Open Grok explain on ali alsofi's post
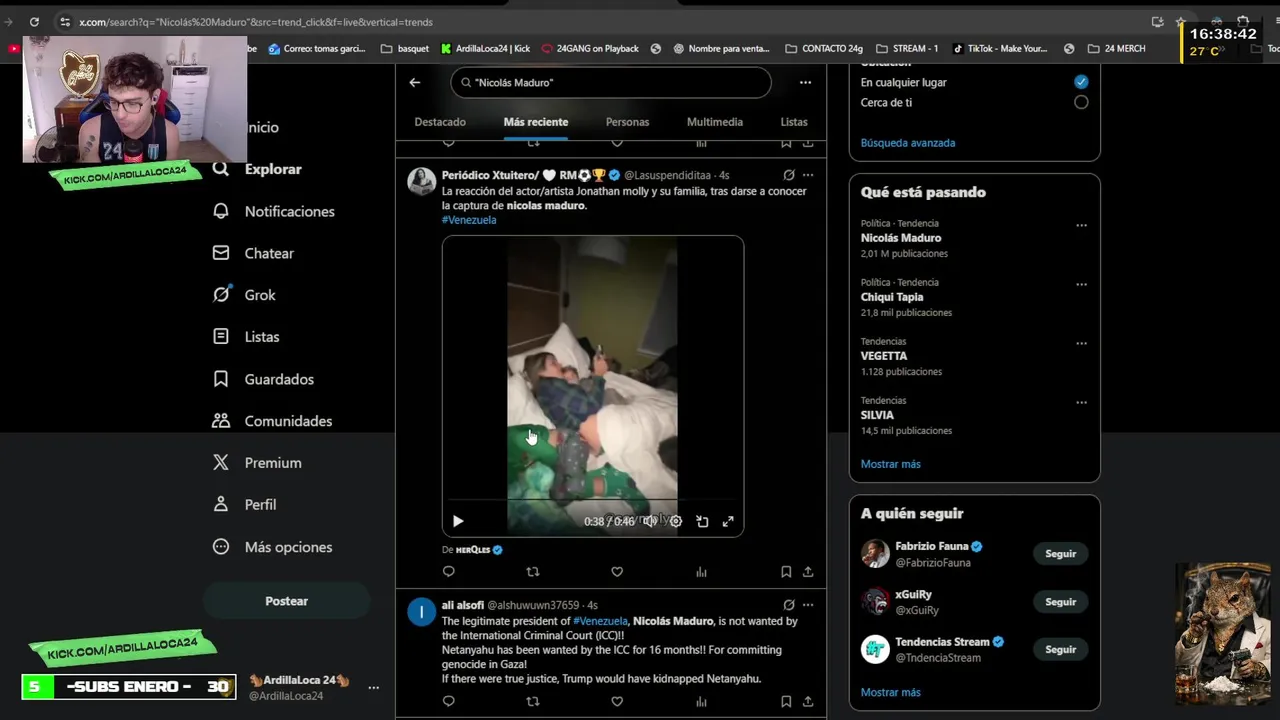The width and height of the screenshot is (1280, 720). pyautogui.click(x=789, y=605)
